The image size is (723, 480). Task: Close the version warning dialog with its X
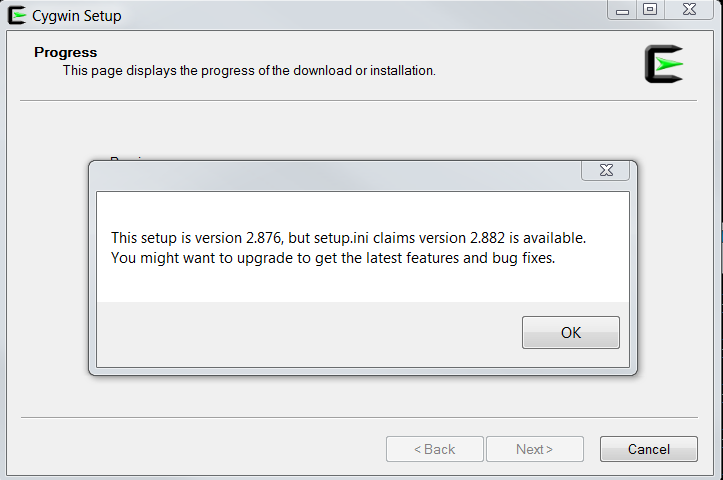tap(605, 171)
